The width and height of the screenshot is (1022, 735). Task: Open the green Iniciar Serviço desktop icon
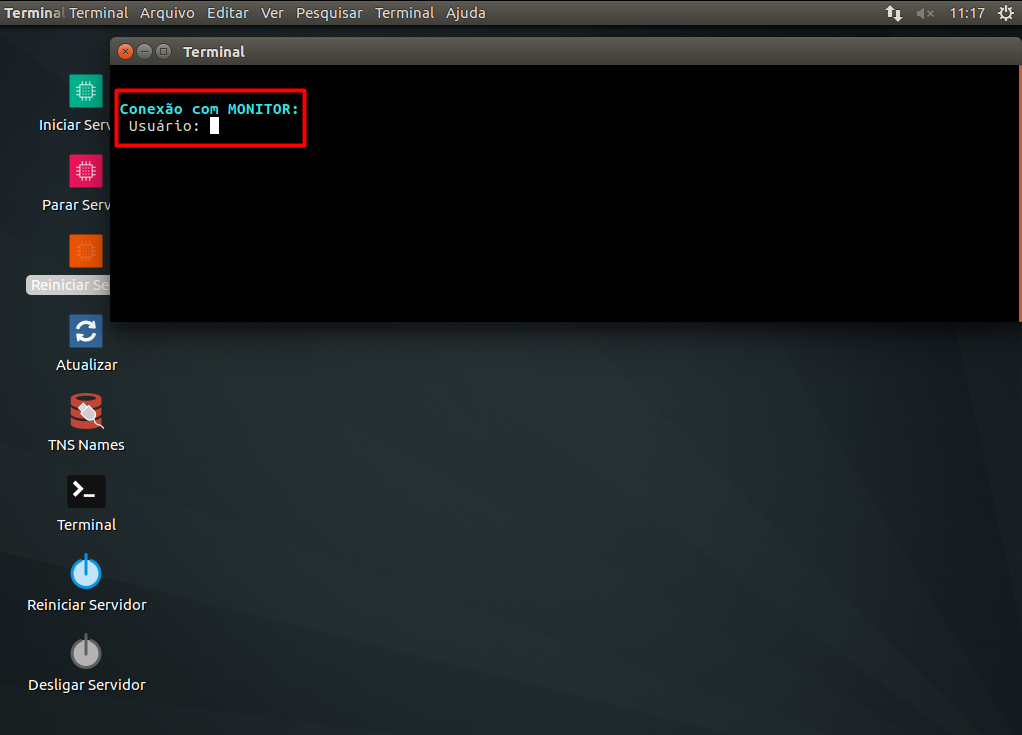(x=85, y=91)
